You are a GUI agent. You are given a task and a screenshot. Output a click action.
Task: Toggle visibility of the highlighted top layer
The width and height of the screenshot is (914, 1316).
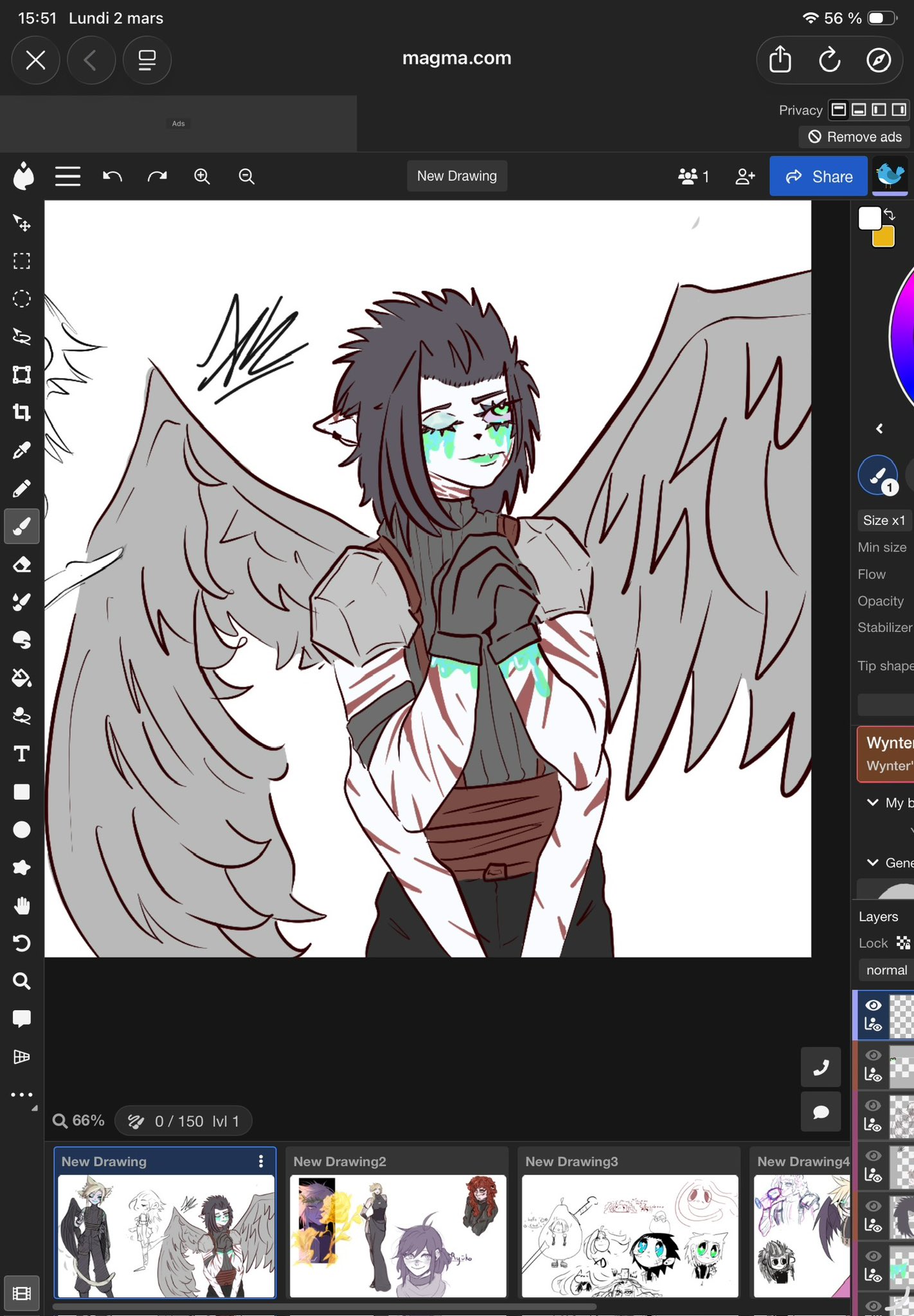pos(873,1006)
